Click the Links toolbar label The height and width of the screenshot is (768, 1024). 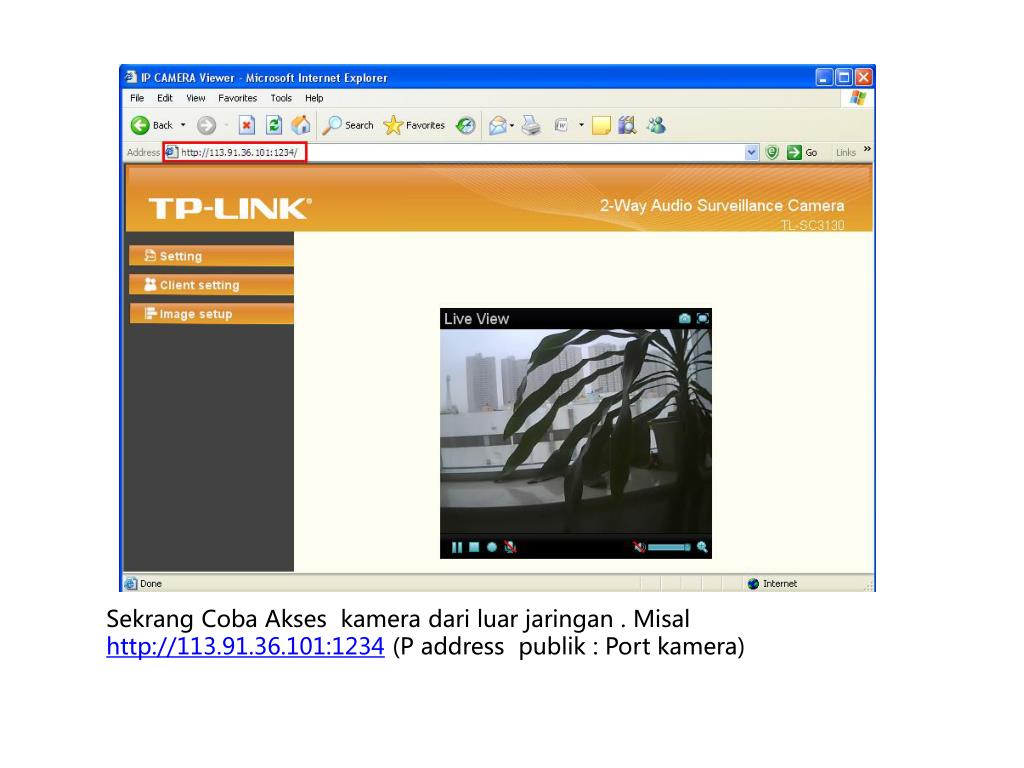[x=846, y=152]
